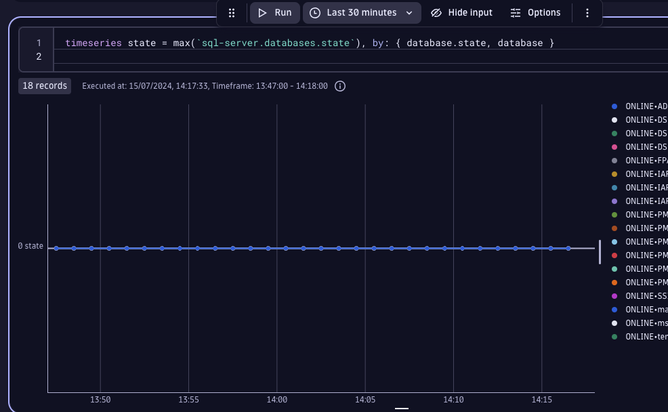Click the execution info circle icon
This screenshot has width=668, height=412.
340,86
